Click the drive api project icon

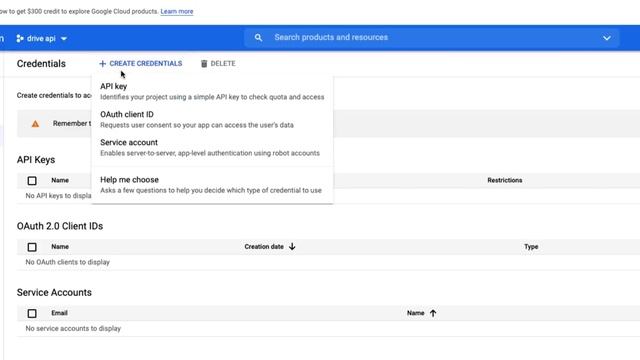tap(20, 38)
